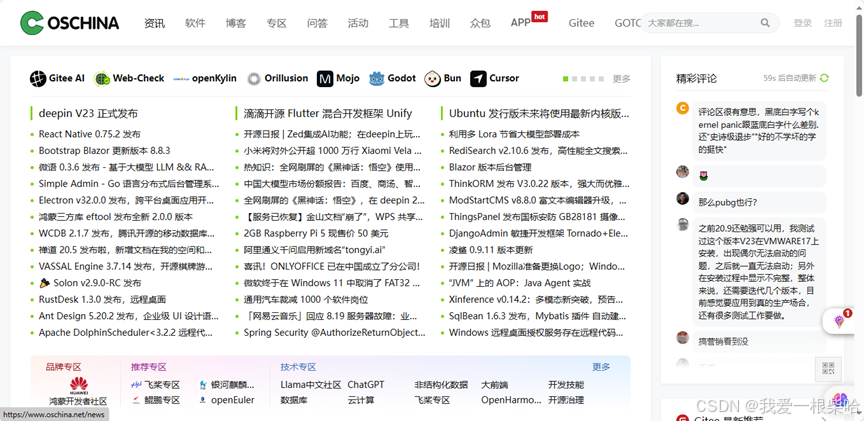Select the second carousel dot
Screen dimensions: 864x421
tap(574, 79)
